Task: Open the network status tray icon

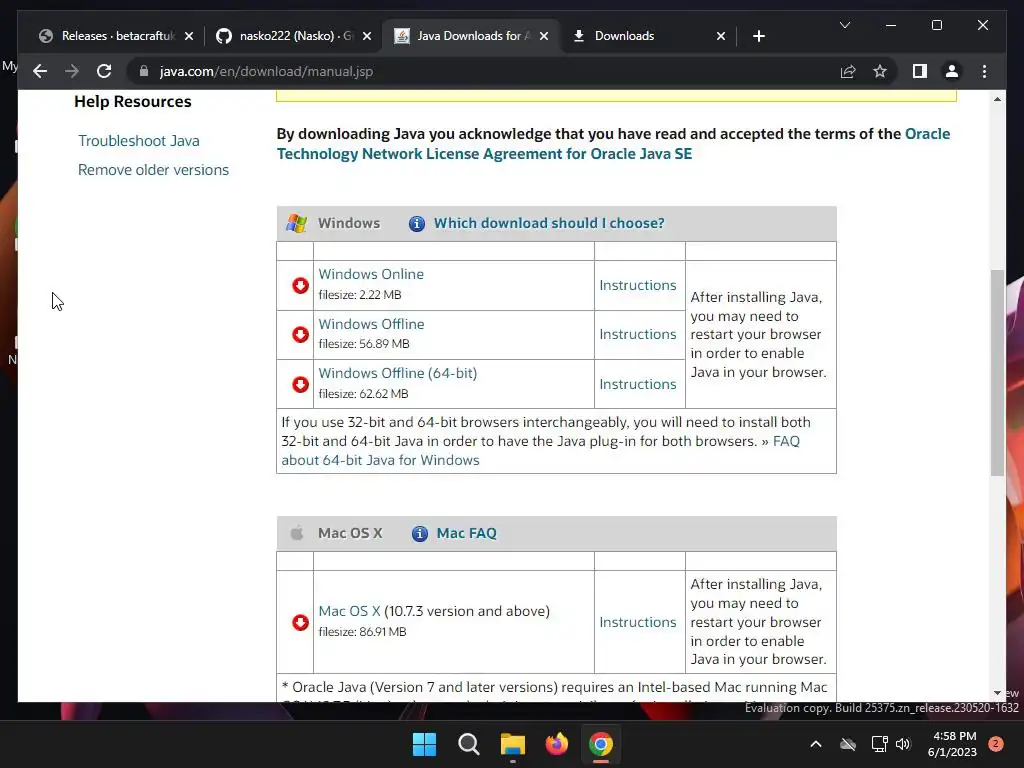Action: 879,744
